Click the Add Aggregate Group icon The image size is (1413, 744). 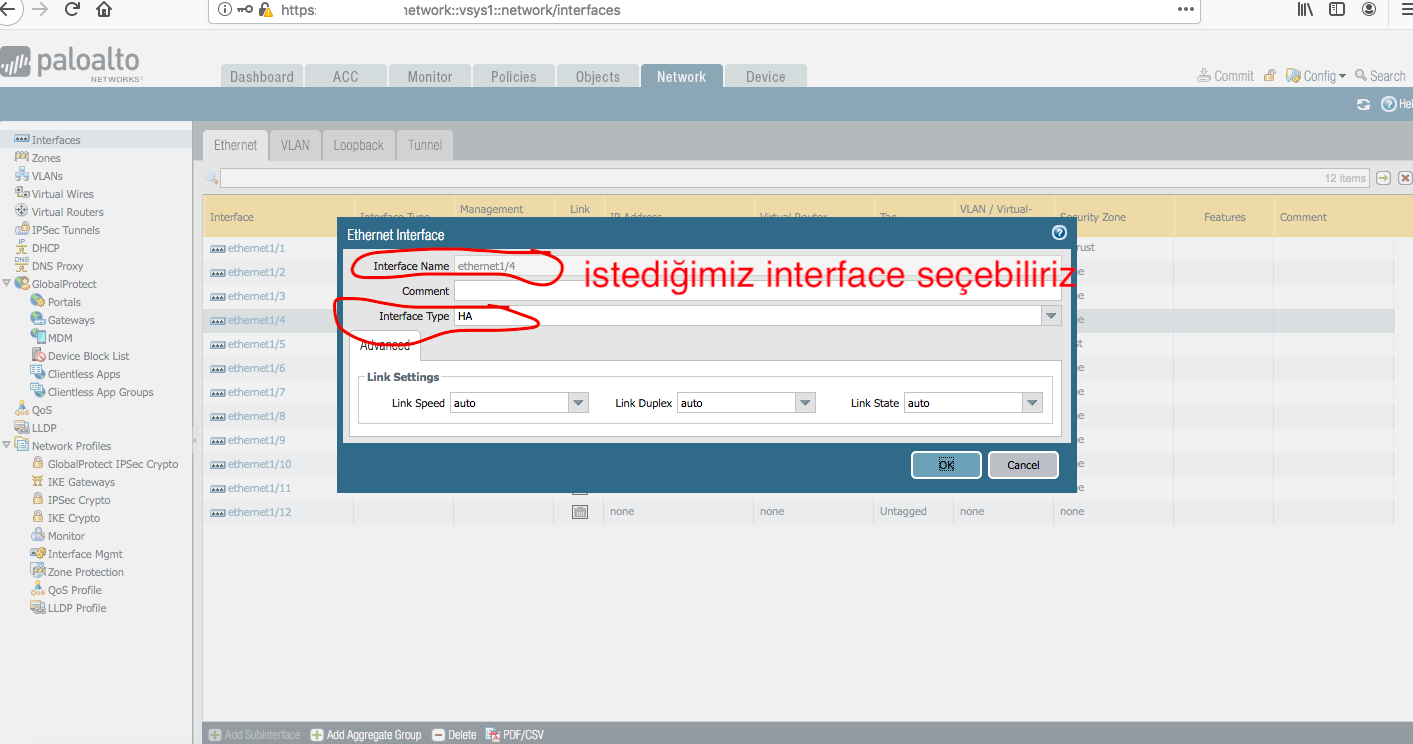click(x=317, y=735)
